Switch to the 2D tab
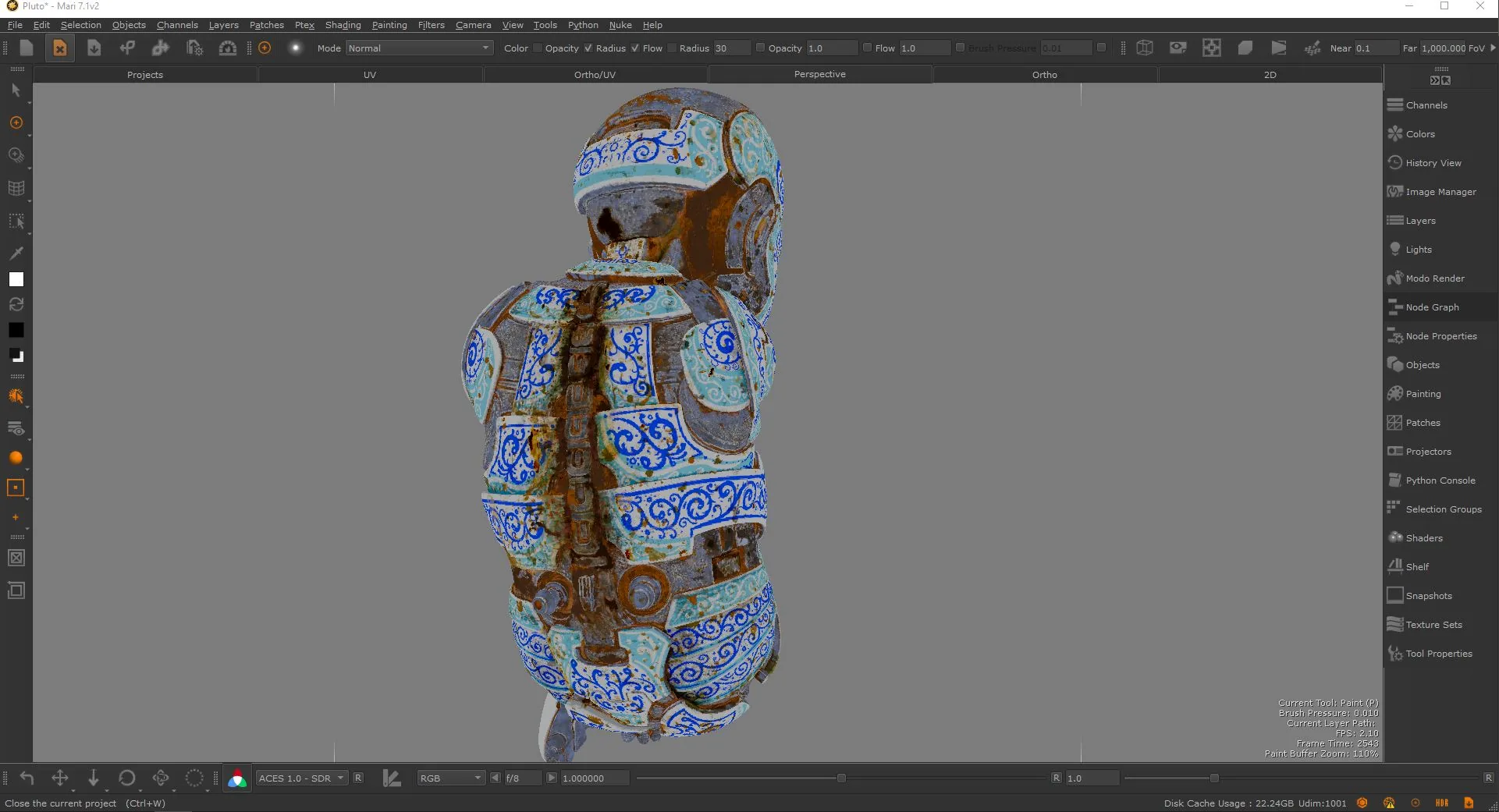This screenshot has height=812, width=1499. pyautogui.click(x=1270, y=75)
